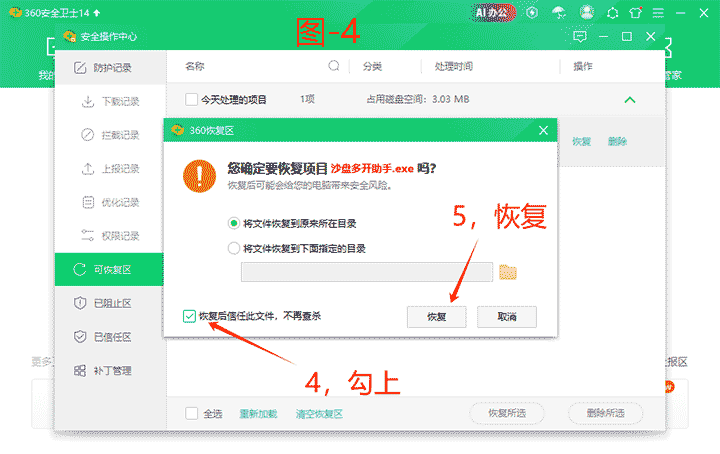Select the 将文件恢复到原来所在目录 radio option
The image size is (720, 454).
tap(234, 224)
